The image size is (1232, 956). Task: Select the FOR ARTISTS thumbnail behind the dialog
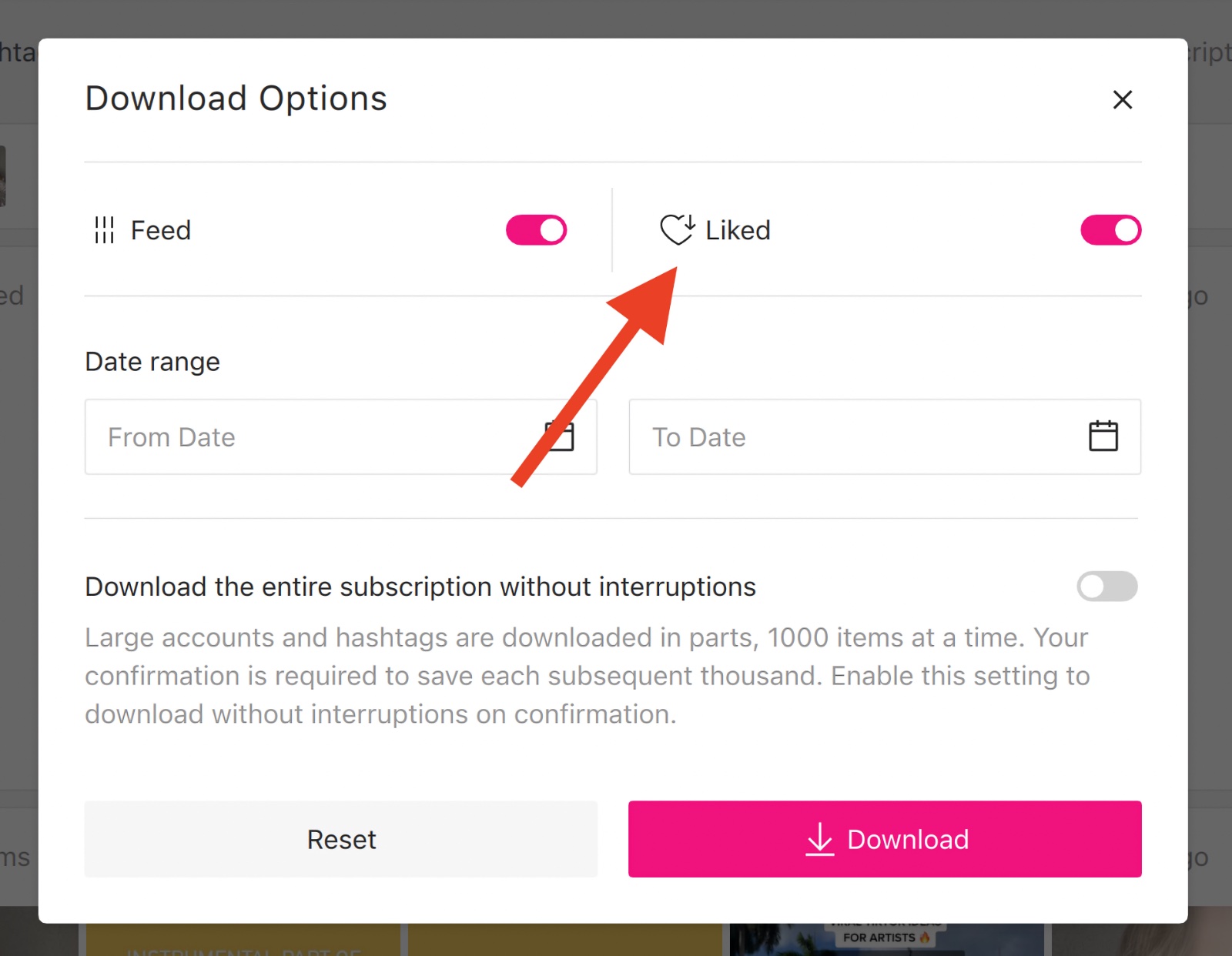coord(885,939)
